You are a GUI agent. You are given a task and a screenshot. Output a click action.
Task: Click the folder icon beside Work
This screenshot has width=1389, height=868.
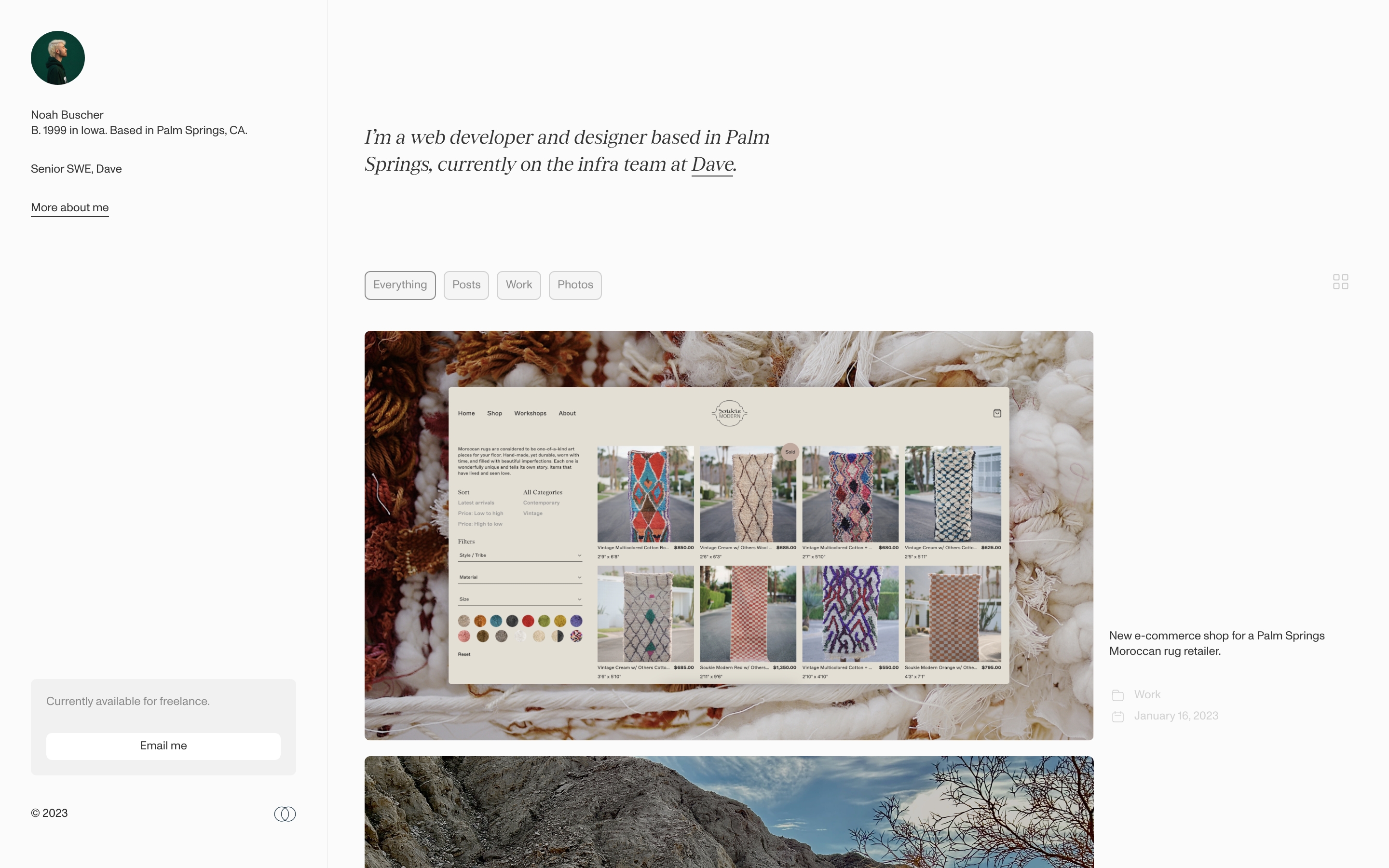click(1117, 695)
